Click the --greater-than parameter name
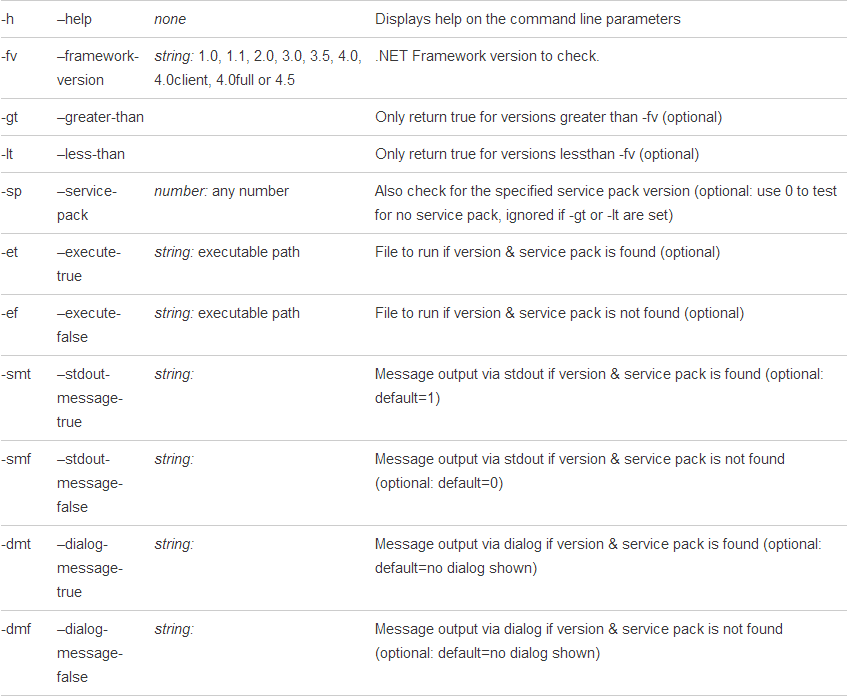Viewport: 847px width, 696px height. click(x=100, y=117)
